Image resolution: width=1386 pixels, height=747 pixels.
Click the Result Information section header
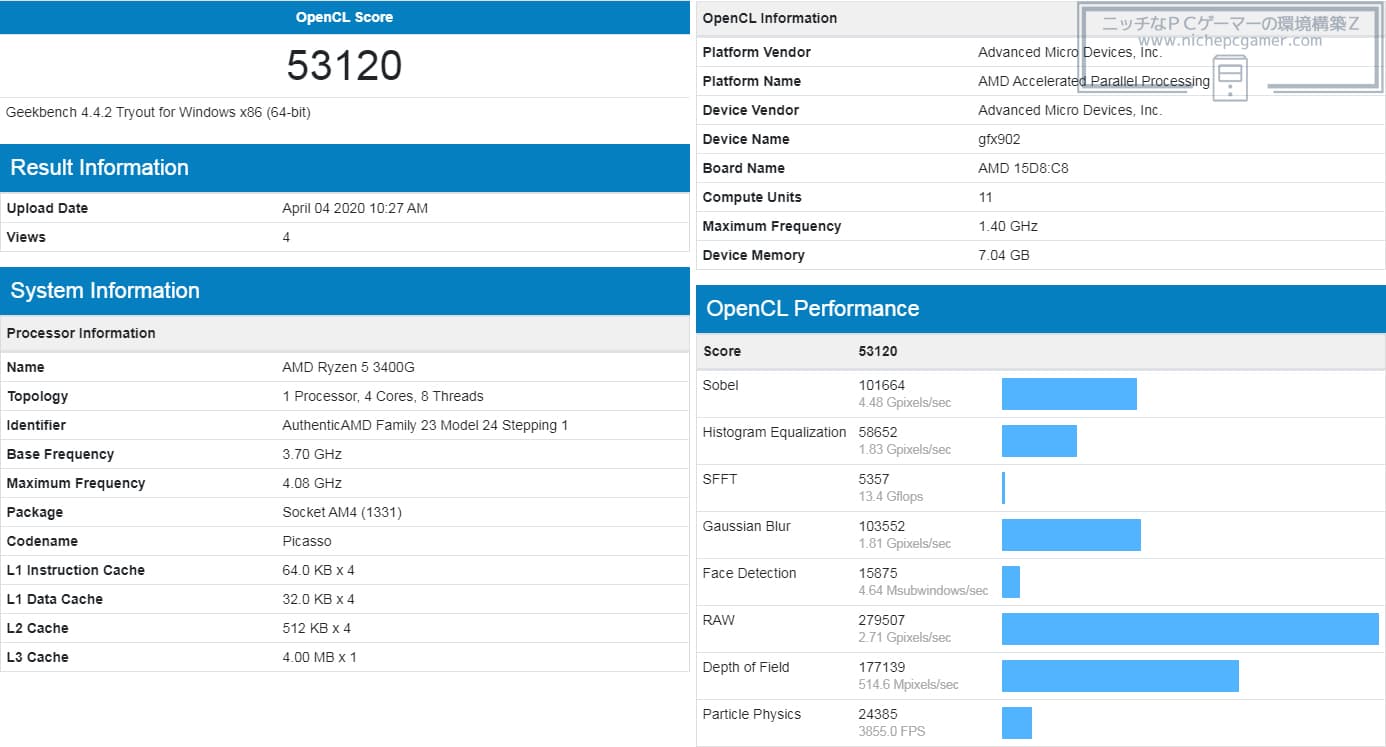click(99, 168)
